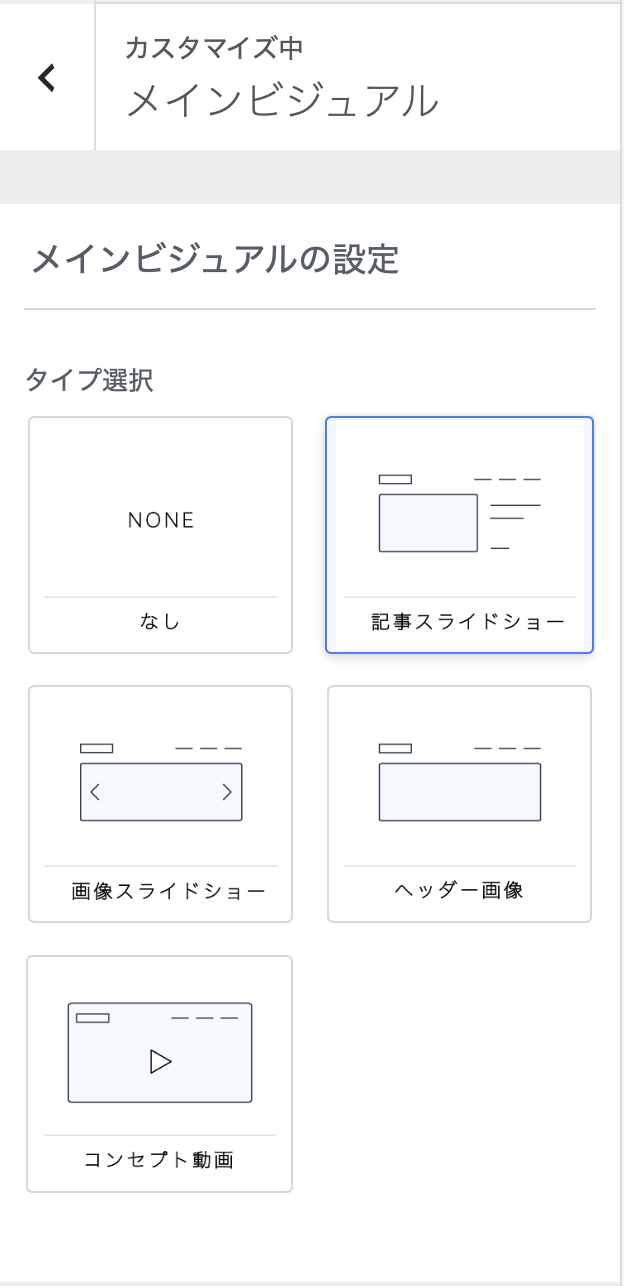Click the right arrow in the slideshow icon
The image size is (624, 1286).
[226, 792]
